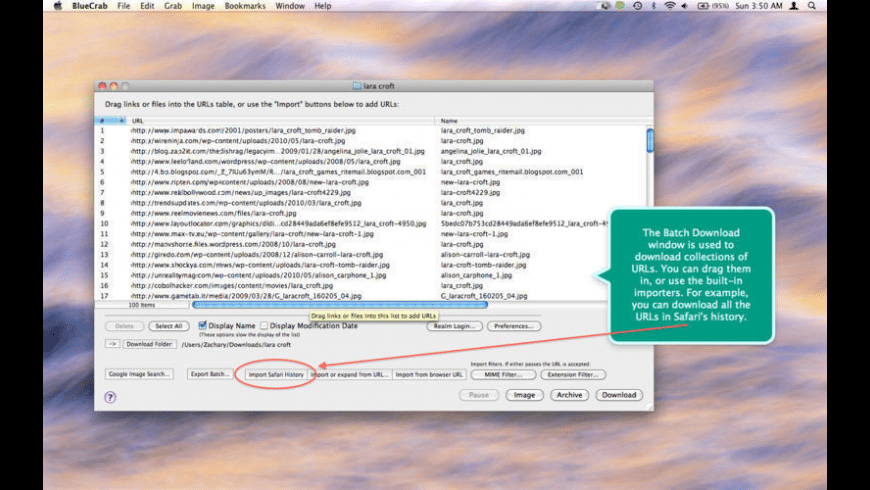Select row 16 cobolhacker.com URL
Screen dimensions: 870x490
[x=232, y=286]
